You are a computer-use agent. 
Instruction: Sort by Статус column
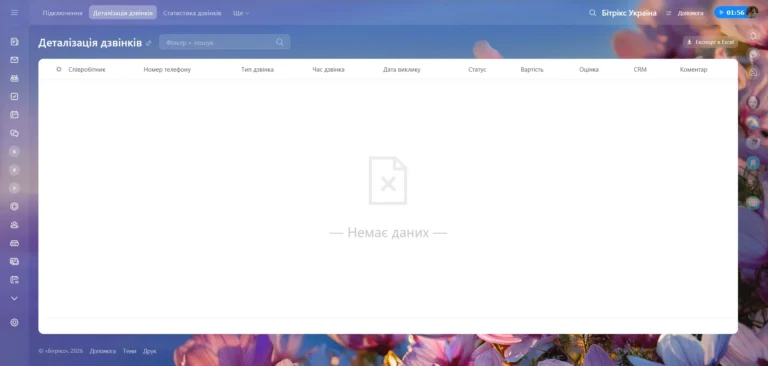click(x=477, y=70)
